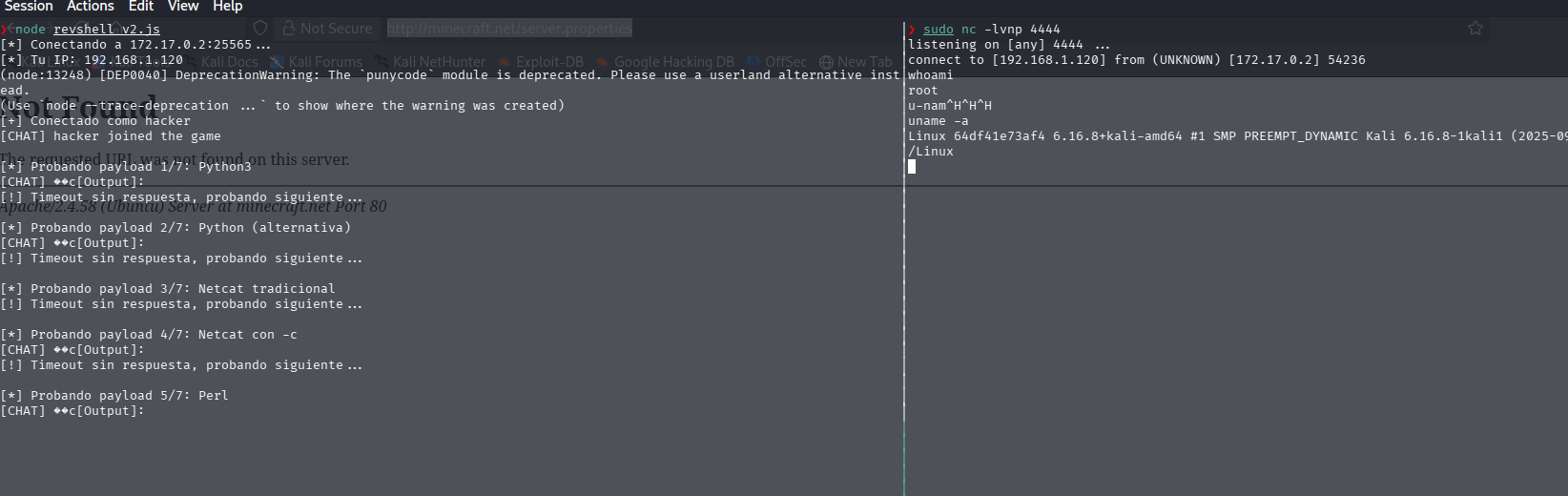The height and width of the screenshot is (496, 1568).
Task: Open the Actions menu
Action: point(90,6)
